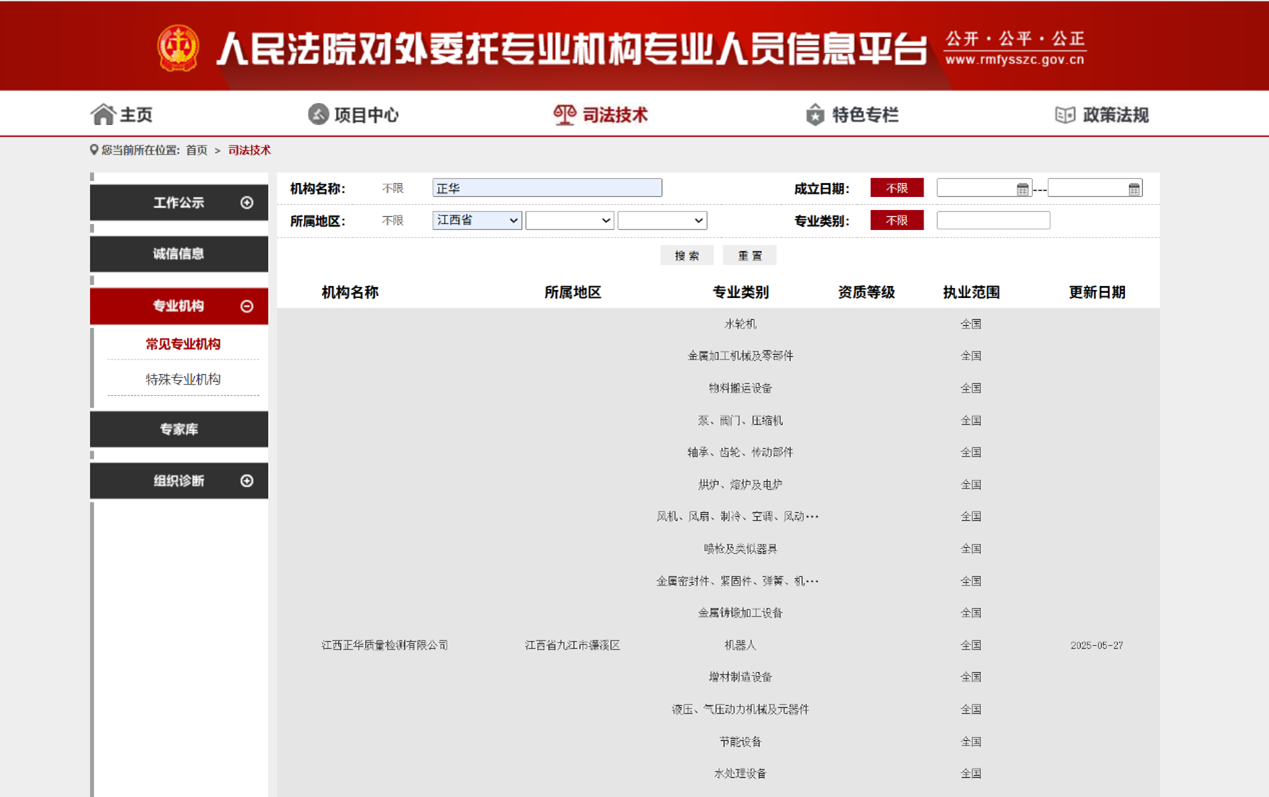
Task: Open the calendar picker for end date
Action: pos(1132,187)
